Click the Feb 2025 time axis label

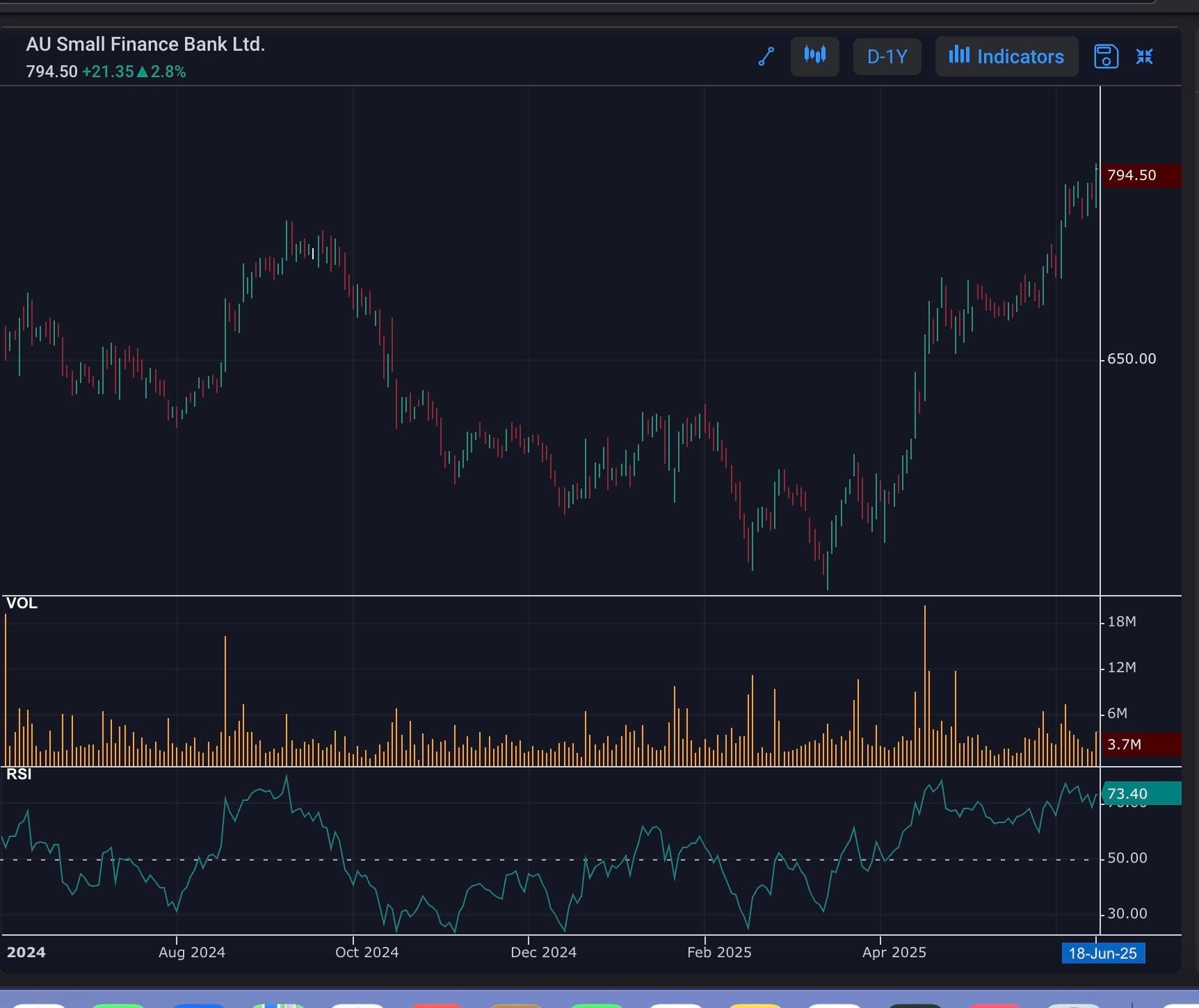click(719, 952)
